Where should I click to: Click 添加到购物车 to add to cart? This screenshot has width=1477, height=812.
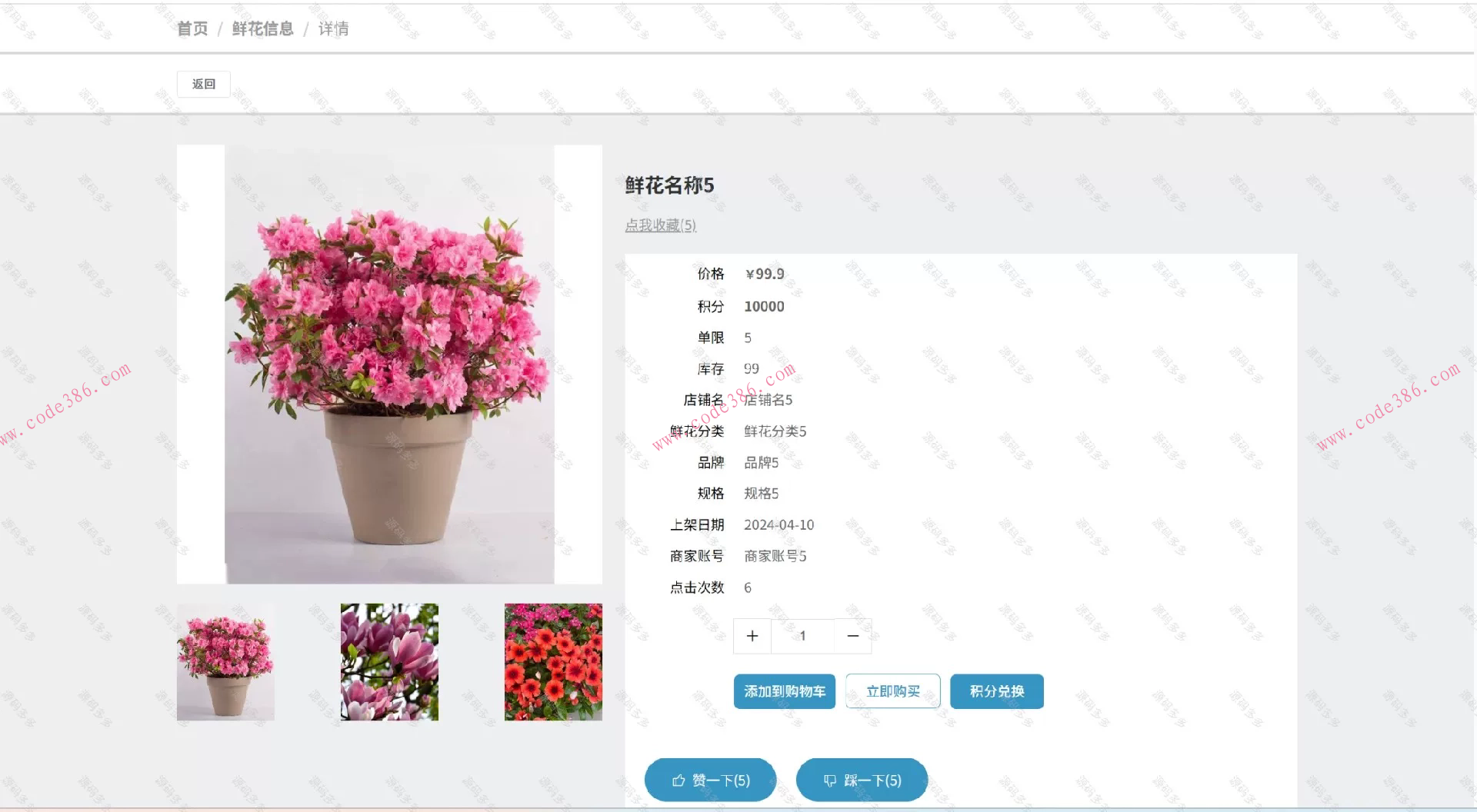click(785, 691)
